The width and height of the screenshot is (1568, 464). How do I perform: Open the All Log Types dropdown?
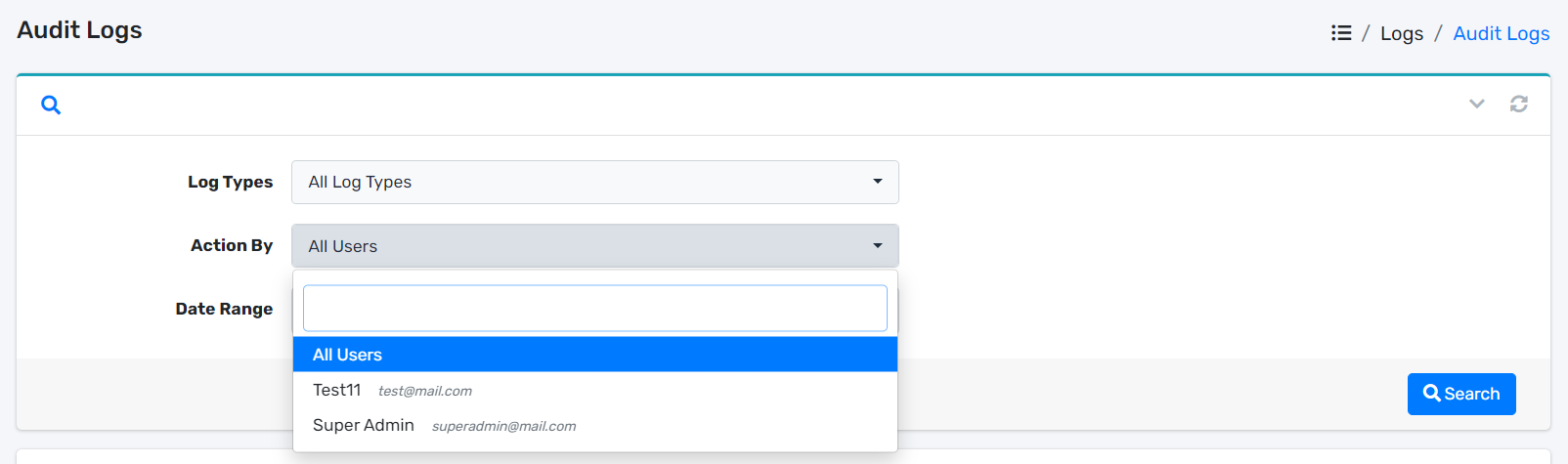coord(594,182)
